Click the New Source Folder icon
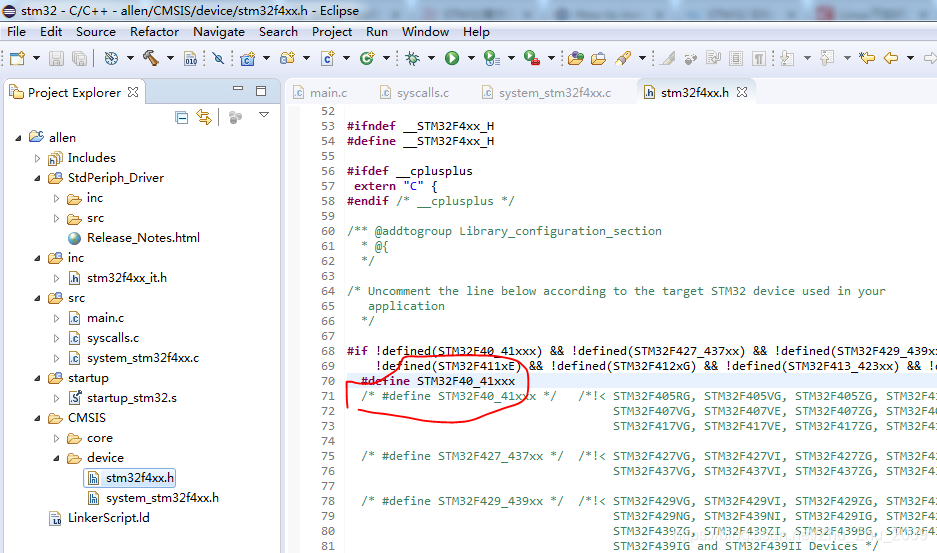 [x=287, y=58]
